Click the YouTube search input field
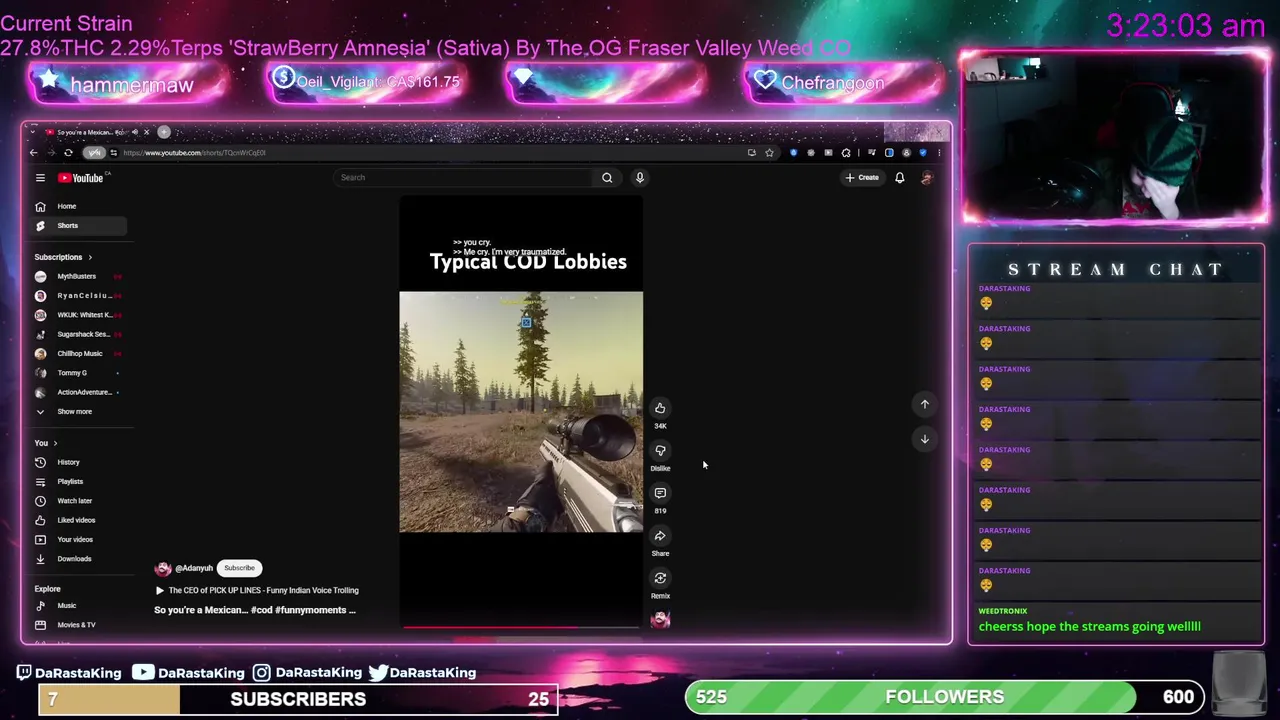Screen dimensions: 1280x720 [x=465, y=178]
